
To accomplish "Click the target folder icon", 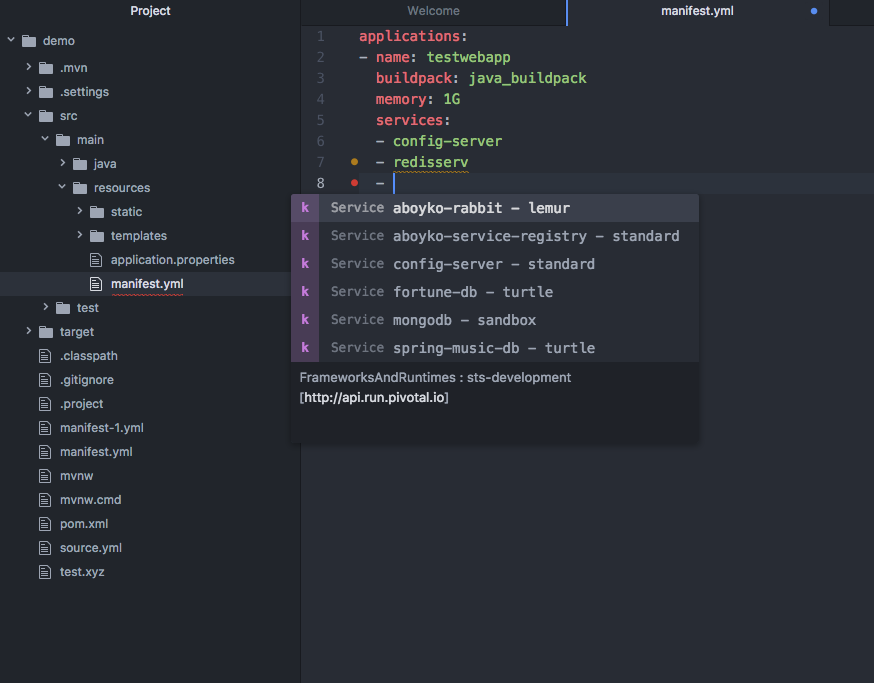I will click(x=46, y=332).
